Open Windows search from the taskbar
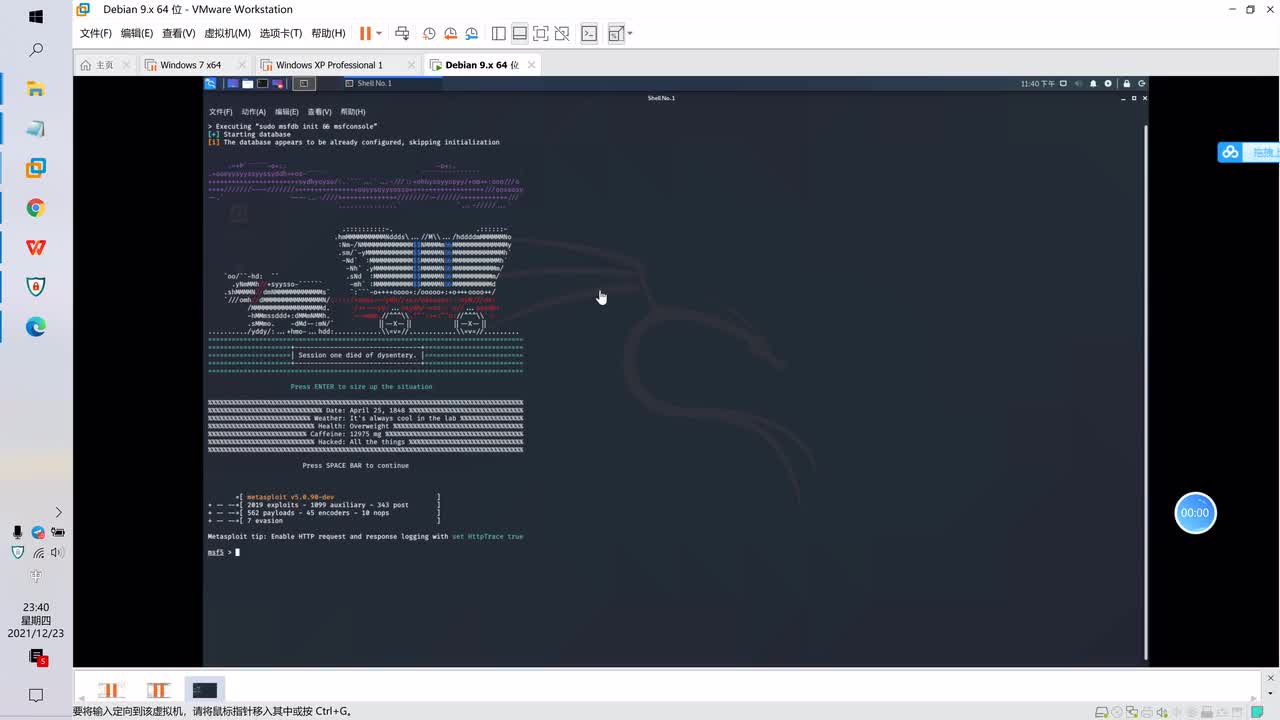The width and height of the screenshot is (1280, 720). (36, 50)
